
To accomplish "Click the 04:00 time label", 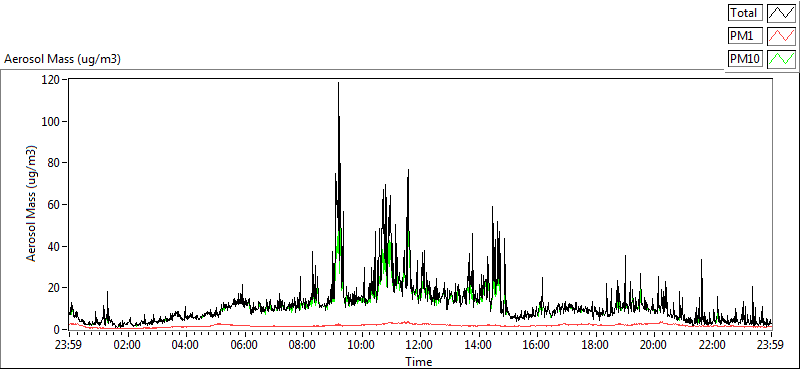I will pos(186,344).
